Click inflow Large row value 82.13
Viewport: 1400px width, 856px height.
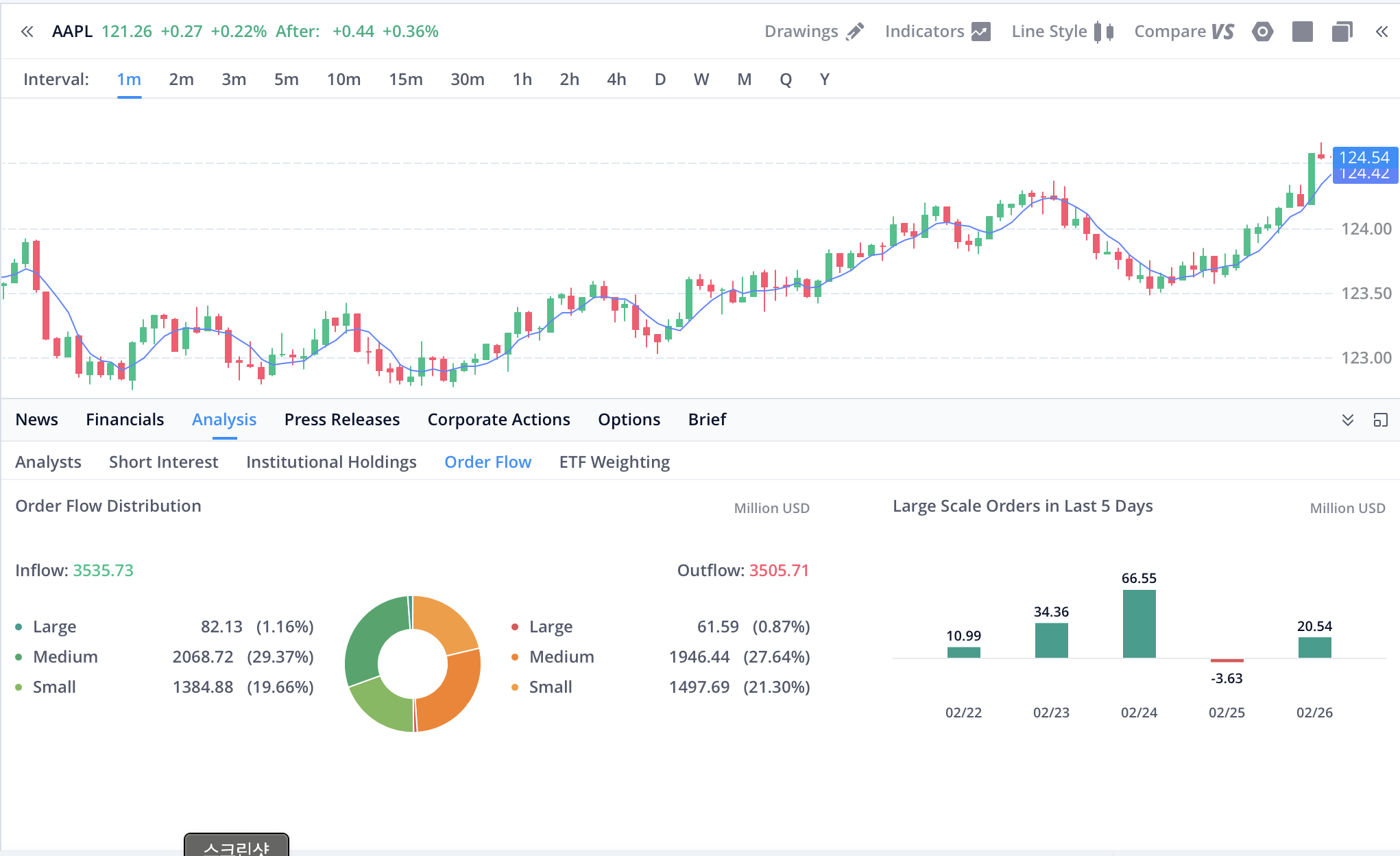click(x=221, y=627)
